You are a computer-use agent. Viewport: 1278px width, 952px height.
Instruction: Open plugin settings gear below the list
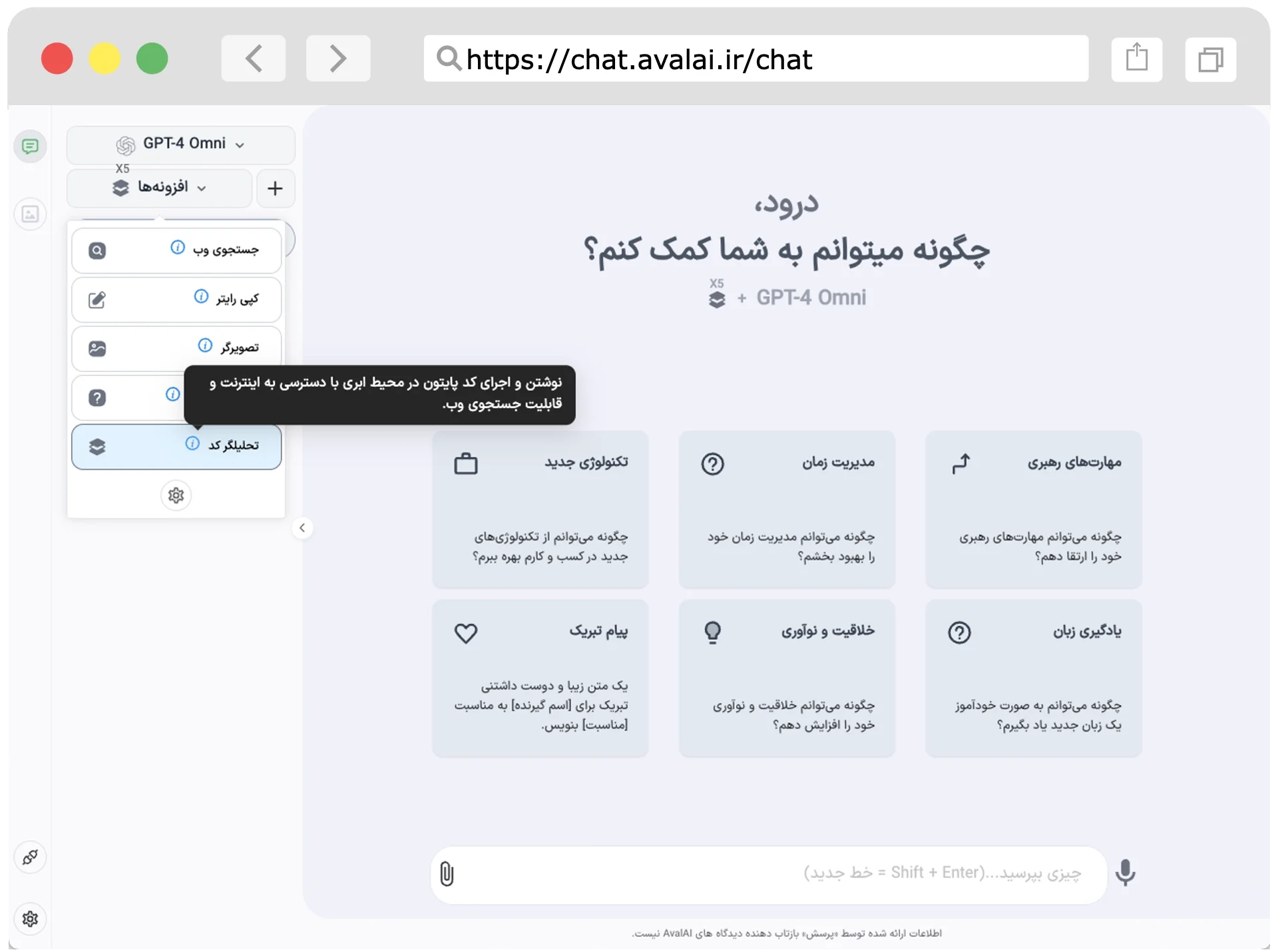pyautogui.click(x=176, y=495)
